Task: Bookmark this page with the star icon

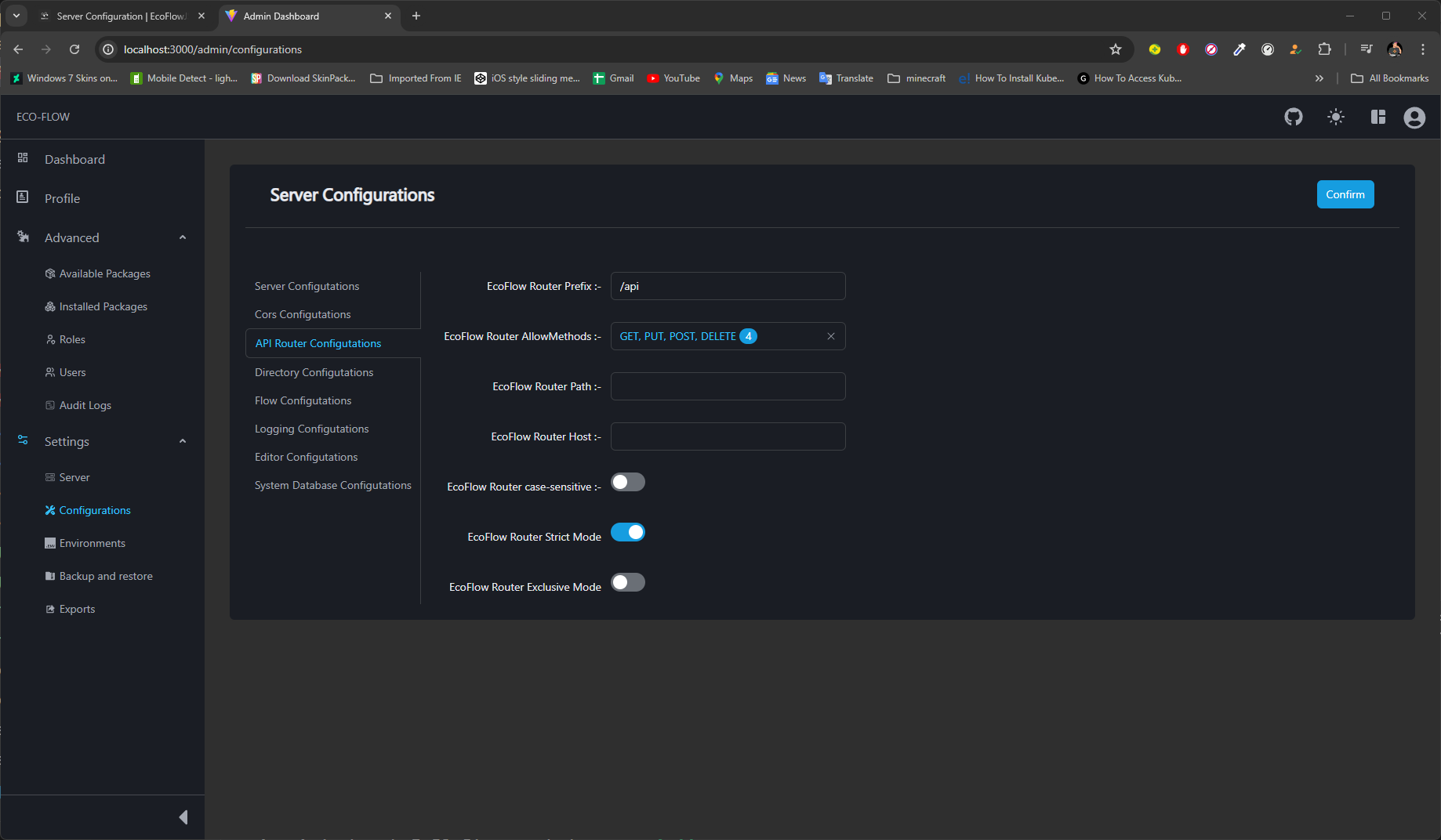Action: (x=1116, y=49)
